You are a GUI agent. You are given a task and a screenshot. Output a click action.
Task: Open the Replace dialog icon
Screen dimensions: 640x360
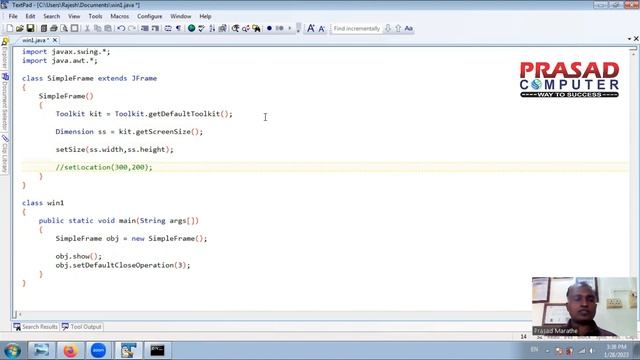click(246, 29)
